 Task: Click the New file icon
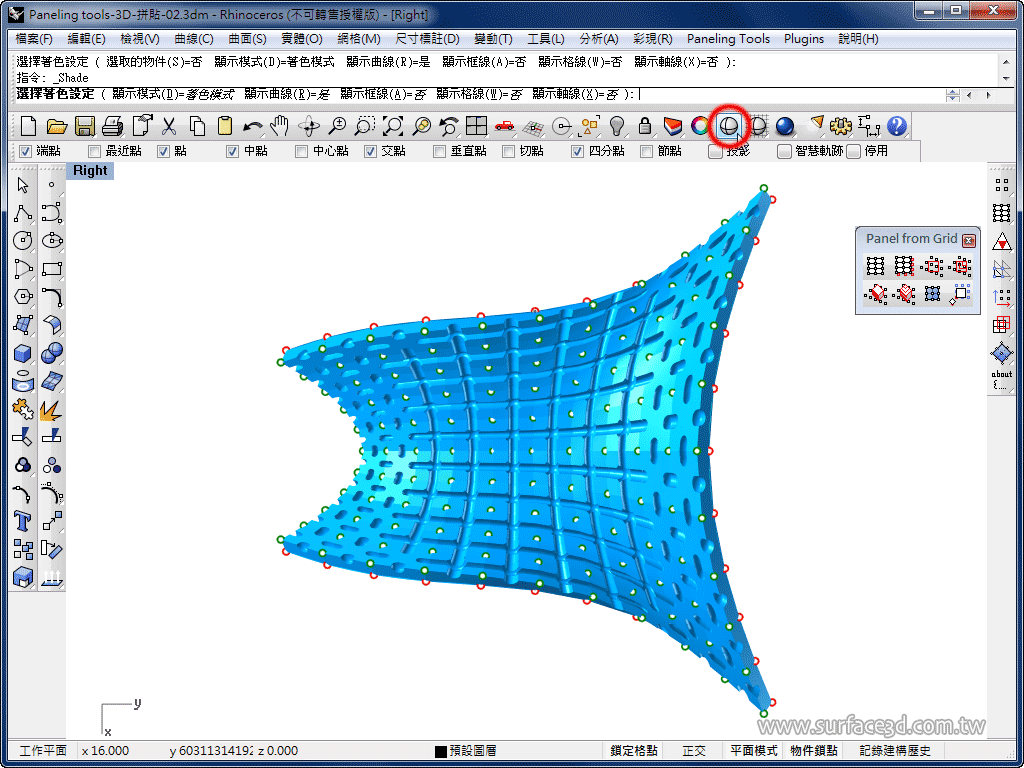[x=28, y=125]
